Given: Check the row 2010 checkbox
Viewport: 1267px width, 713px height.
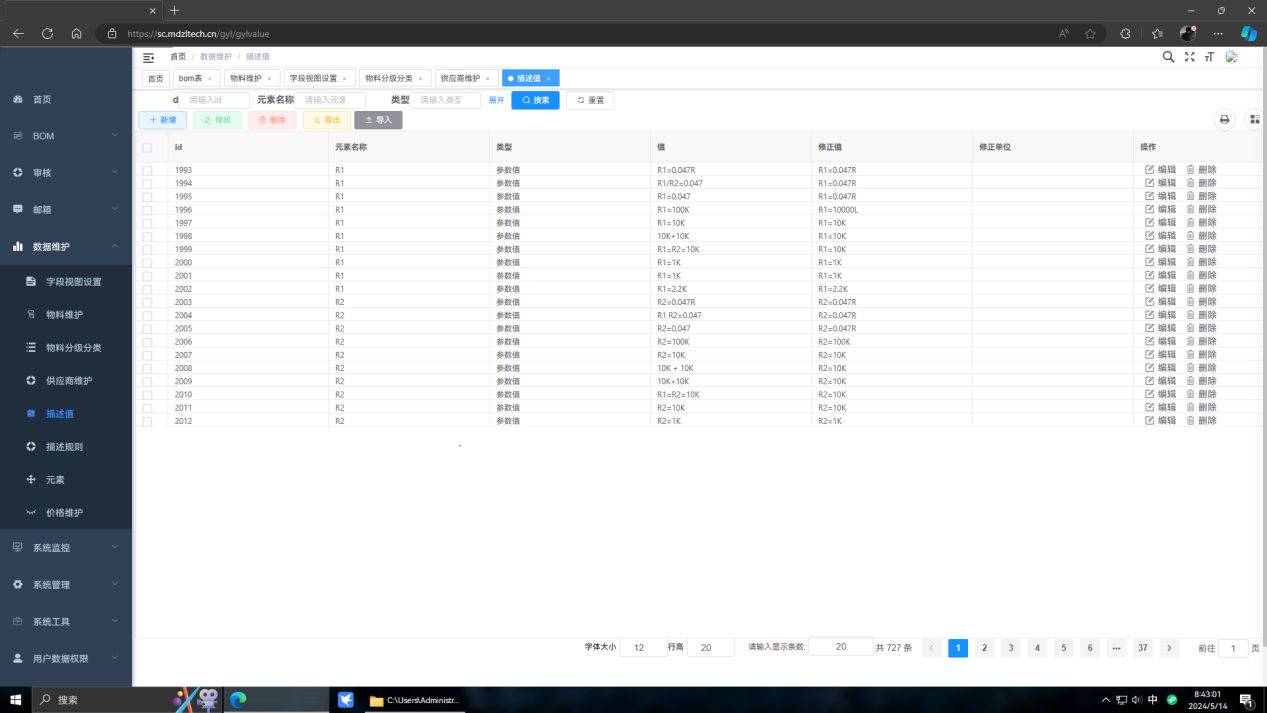Looking at the screenshot, I should point(147,395).
